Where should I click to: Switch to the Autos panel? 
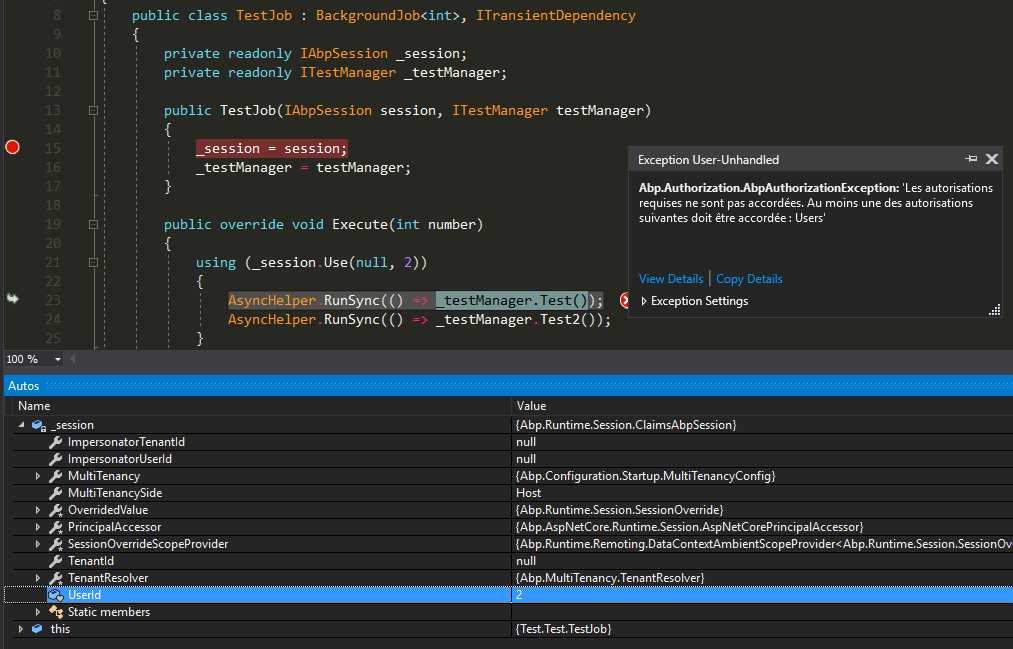coord(23,385)
